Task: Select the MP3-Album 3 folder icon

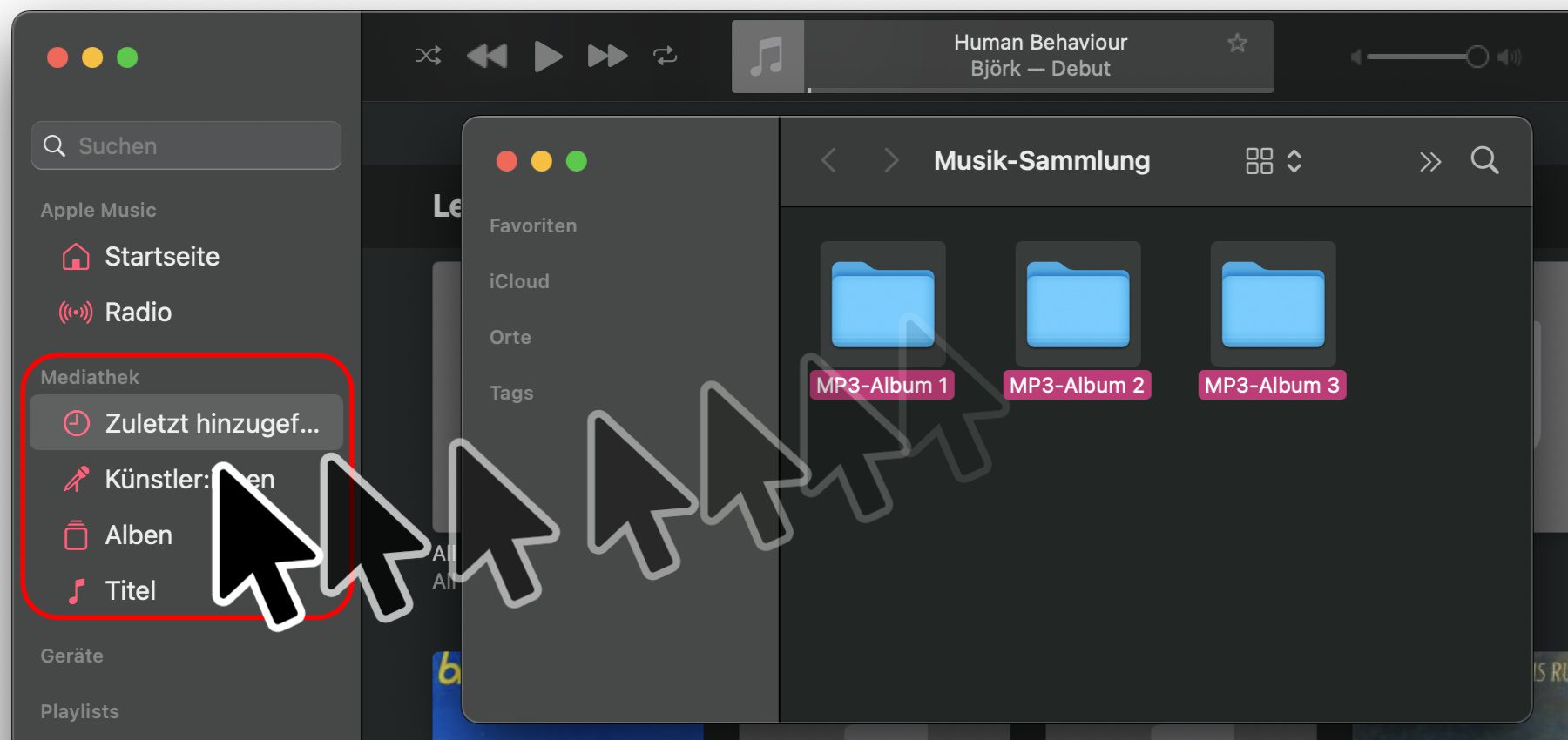Action: tap(1274, 304)
